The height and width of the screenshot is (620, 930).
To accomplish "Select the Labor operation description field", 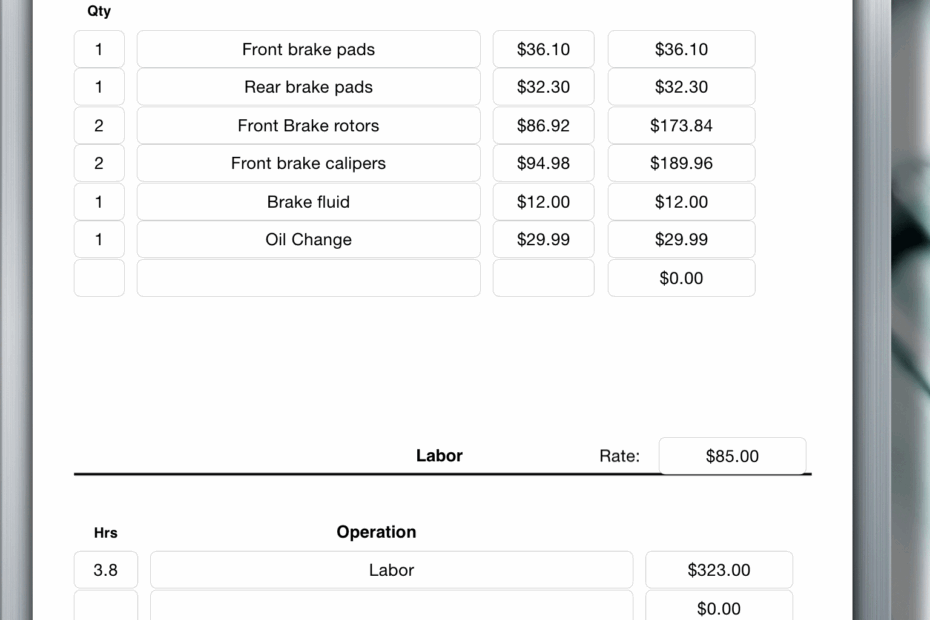I will point(391,569).
